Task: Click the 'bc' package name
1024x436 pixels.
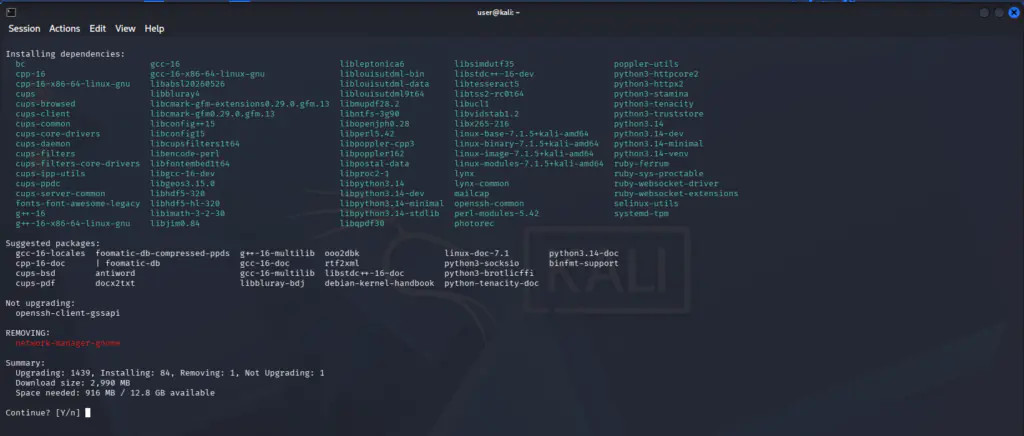Action: coord(20,64)
